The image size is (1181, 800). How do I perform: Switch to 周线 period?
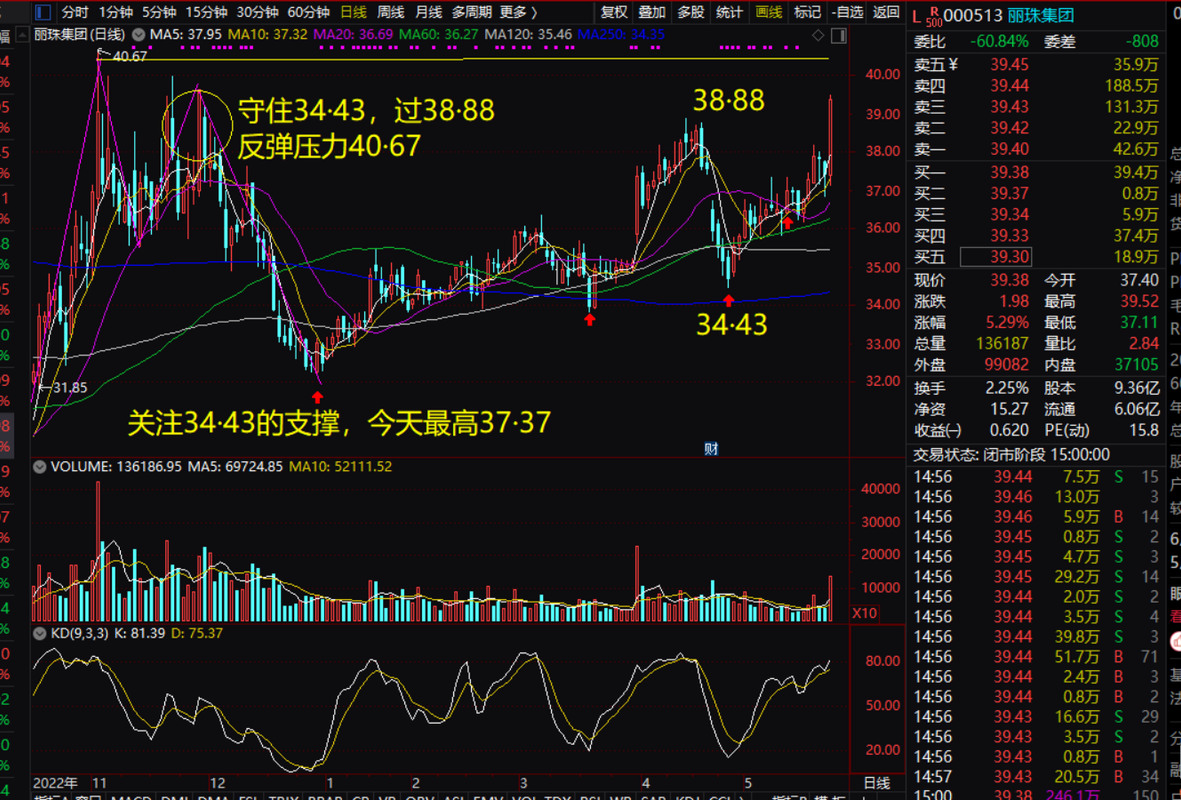coord(391,12)
